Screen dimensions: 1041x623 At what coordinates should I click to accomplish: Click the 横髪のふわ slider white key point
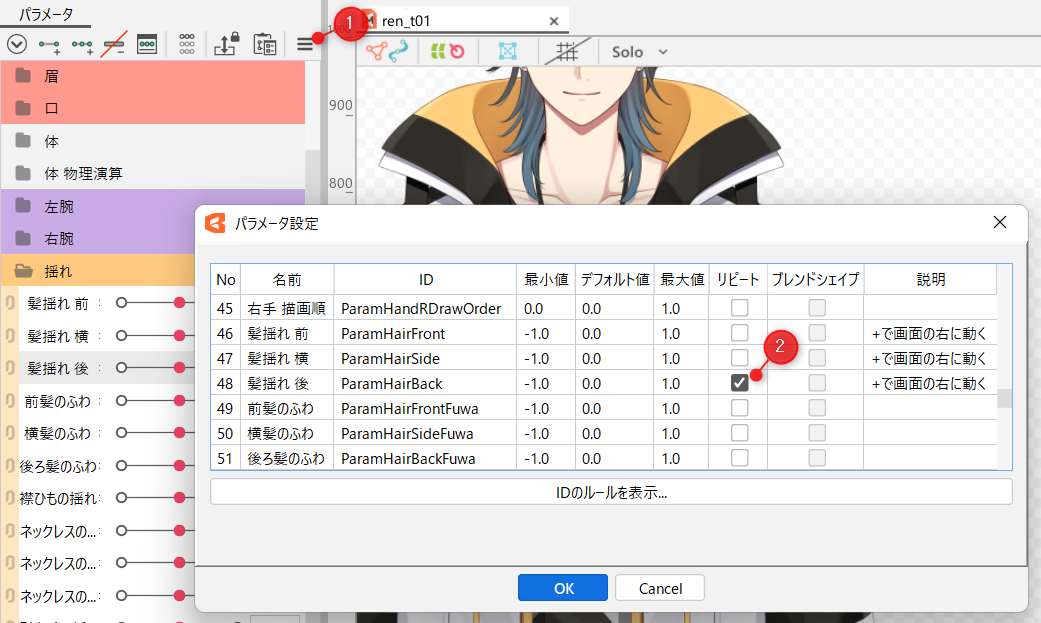click(x=121, y=433)
